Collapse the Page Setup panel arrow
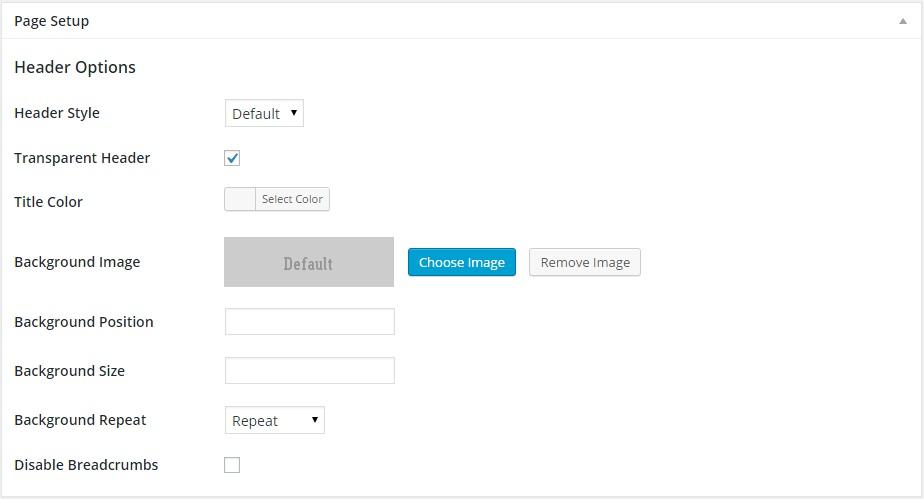 click(903, 21)
